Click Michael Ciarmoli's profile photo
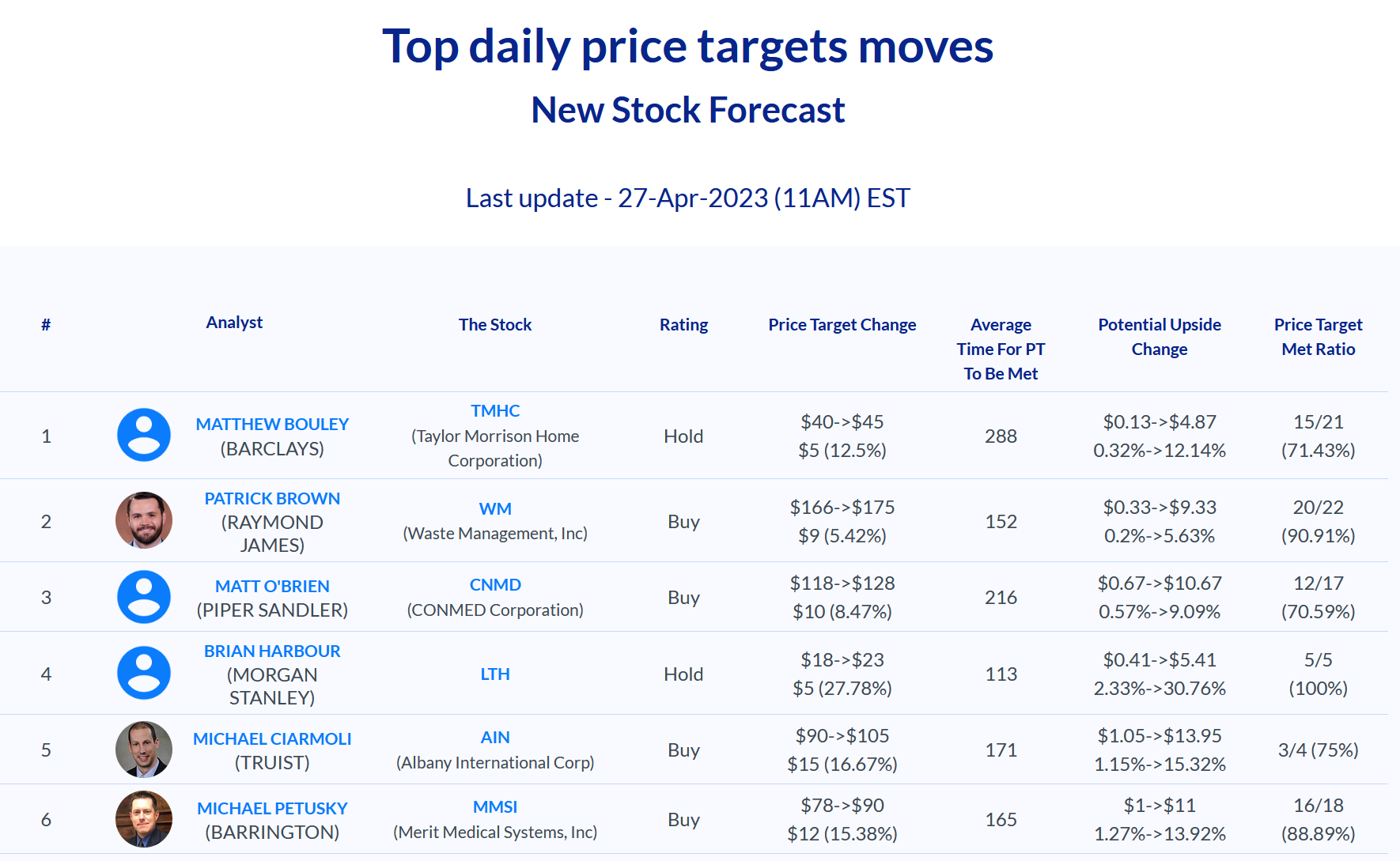Viewport: 1400px width, 861px height. 144,749
